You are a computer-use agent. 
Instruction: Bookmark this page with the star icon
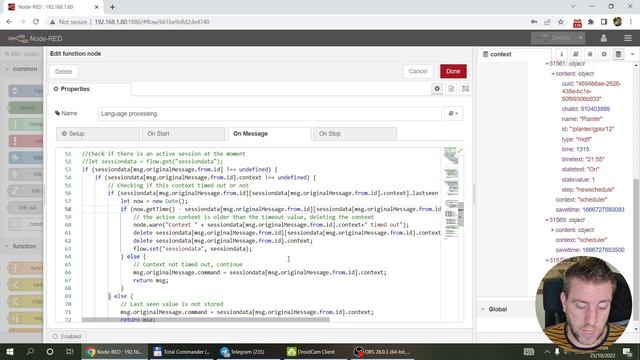click(561, 22)
